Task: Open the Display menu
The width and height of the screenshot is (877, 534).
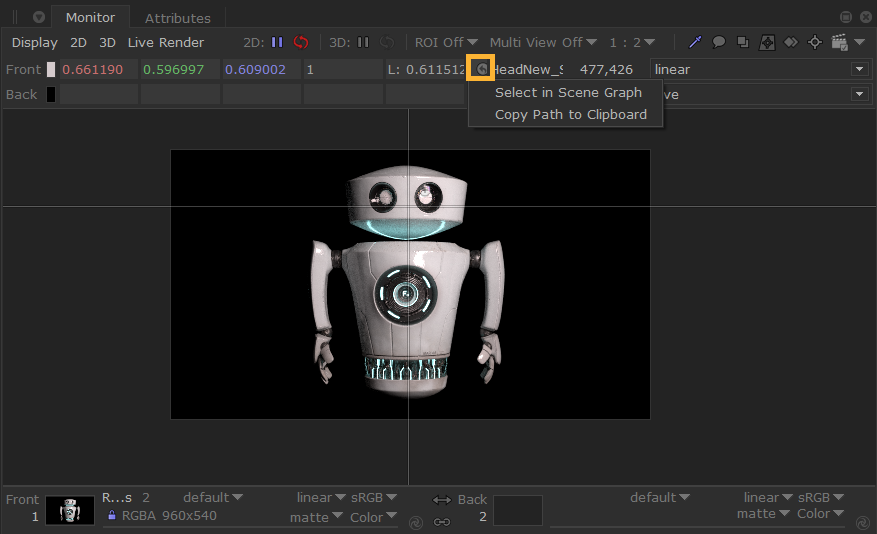Action: pos(35,42)
